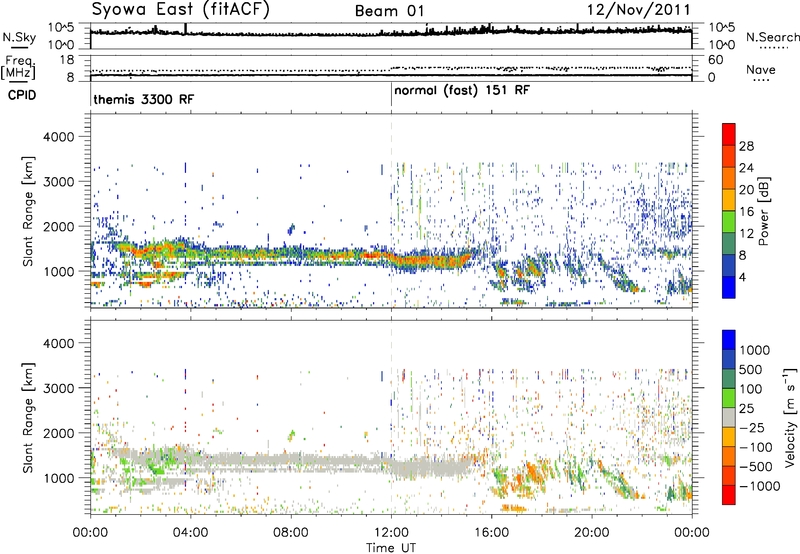Image resolution: width=800 pixels, height=554 pixels.
Task: Click the '16' power colorbar tick
Action: 746,212
